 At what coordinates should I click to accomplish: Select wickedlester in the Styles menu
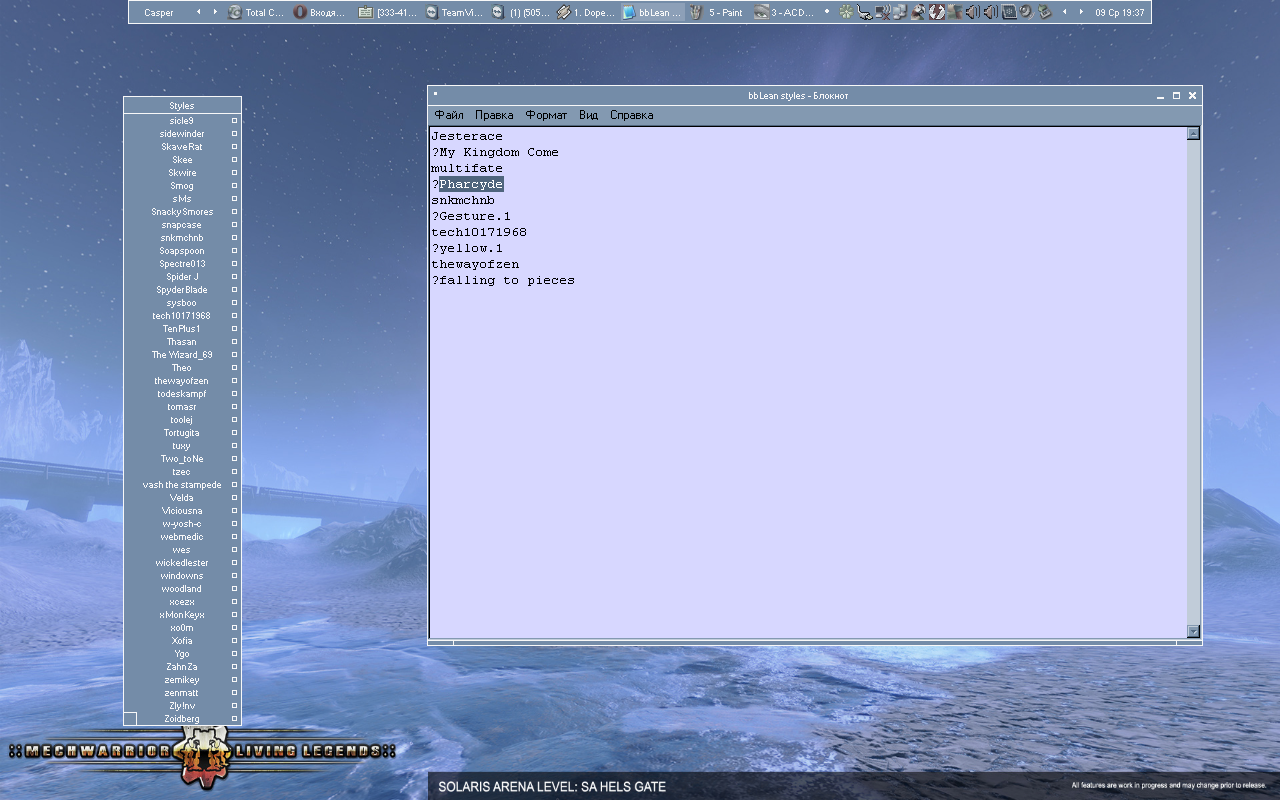[182, 563]
